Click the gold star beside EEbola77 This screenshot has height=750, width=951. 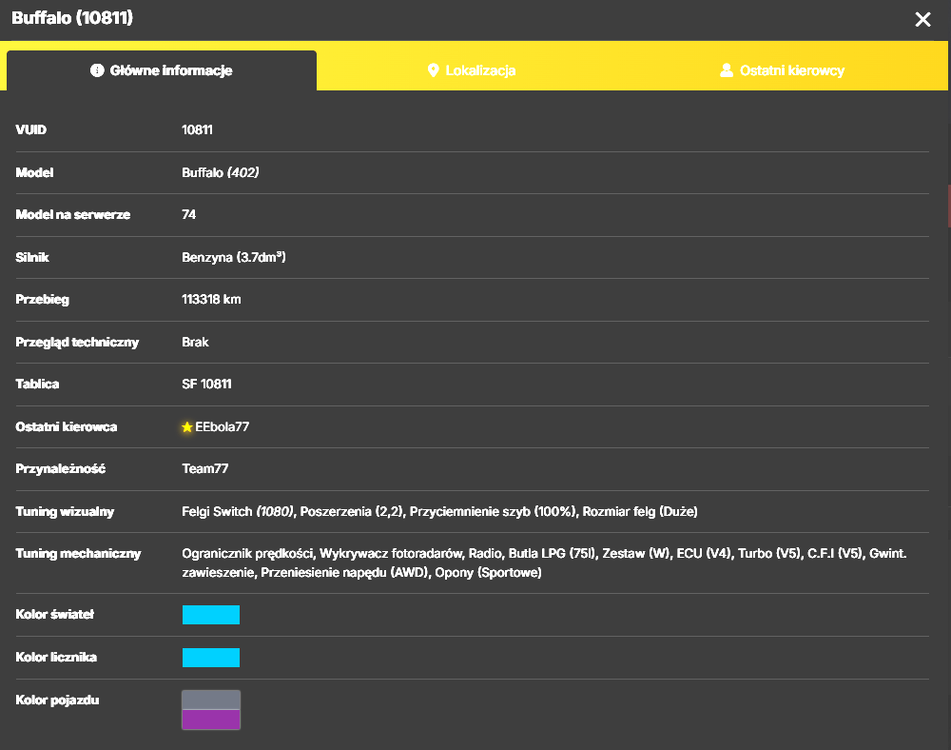click(187, 427)
